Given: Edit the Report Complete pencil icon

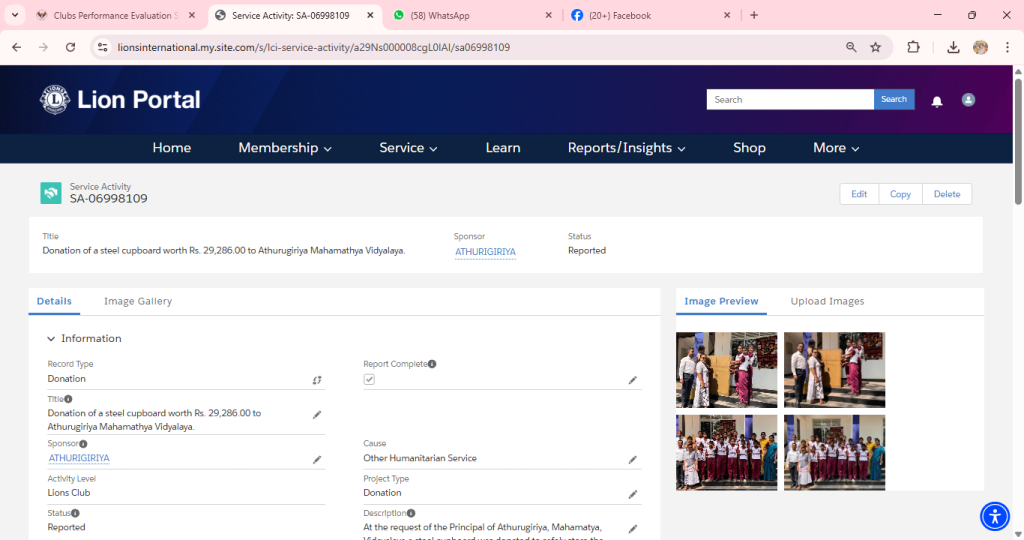Looking at the screenshot, I should [x=632, y=380].
